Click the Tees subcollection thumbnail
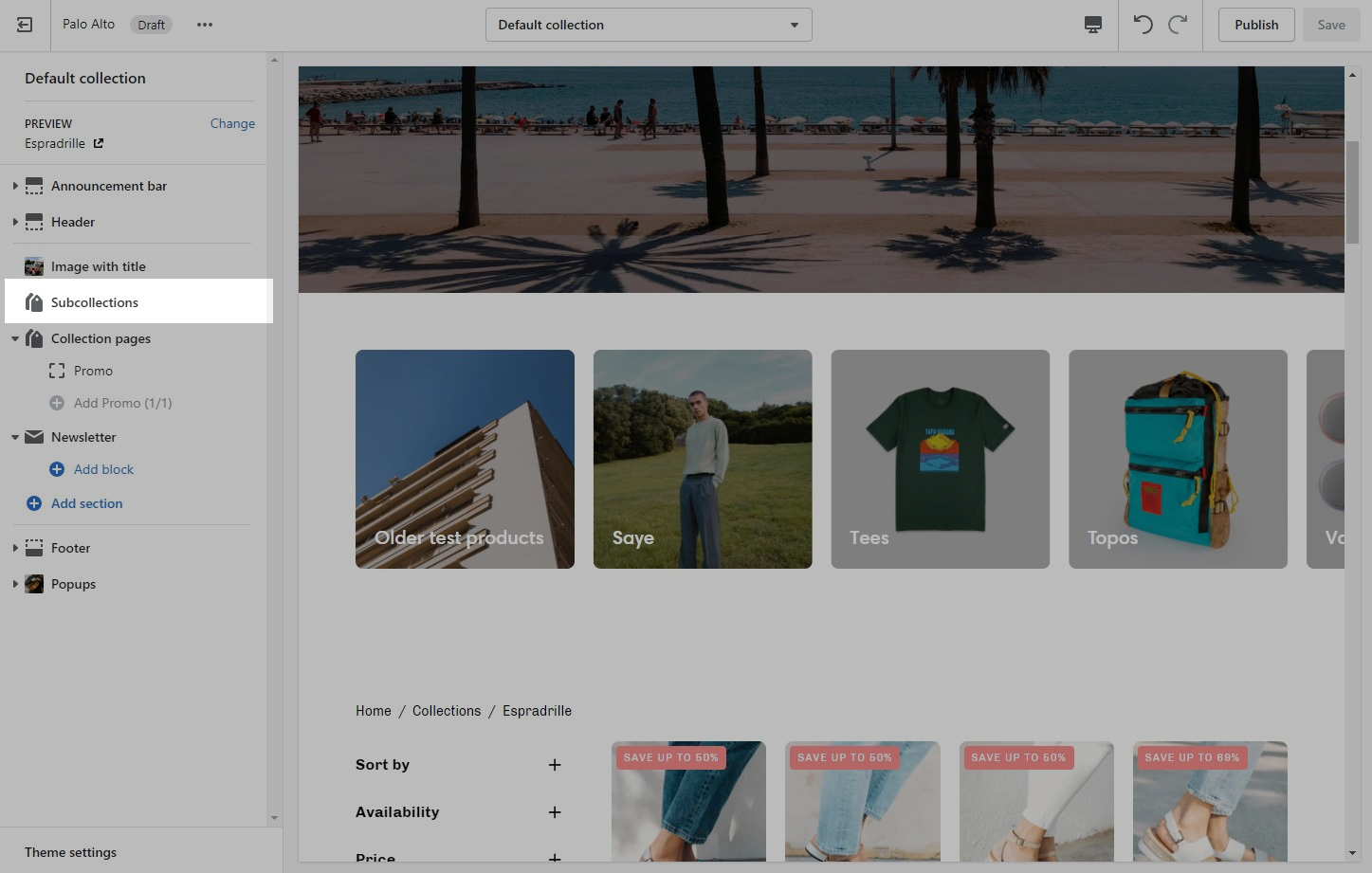This screenshot has width=1372, height=873. coord(940,459)
